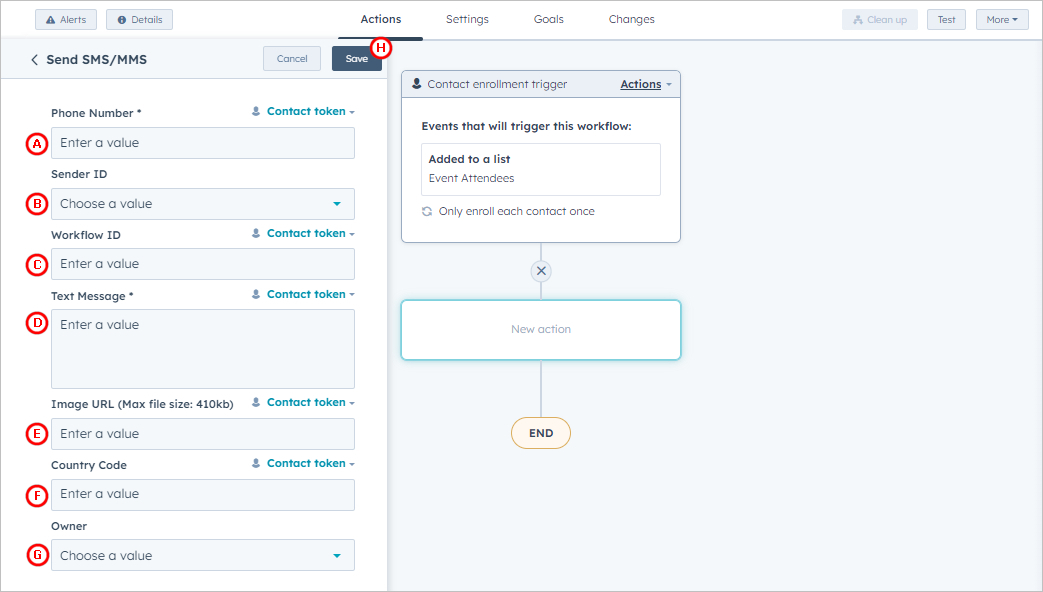Image resolution: width=1043 pixels, height=592 pixels.
Task: Click the contact person icon in trigger header
Action: click(x=416, y=84)
